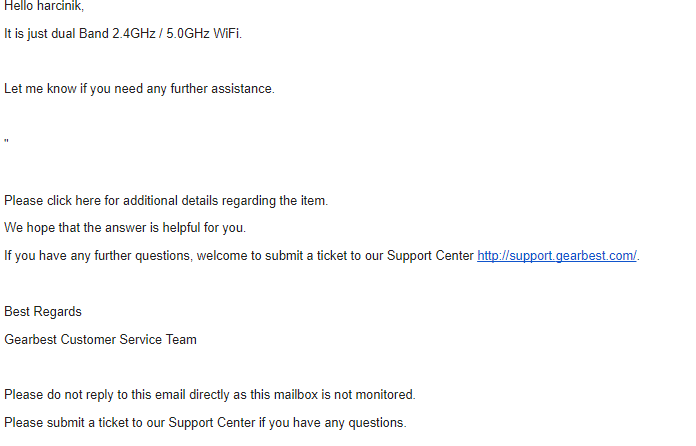Click the "We hope that the answer" line
Screen dimensions: 696x446
coord(124,227)
